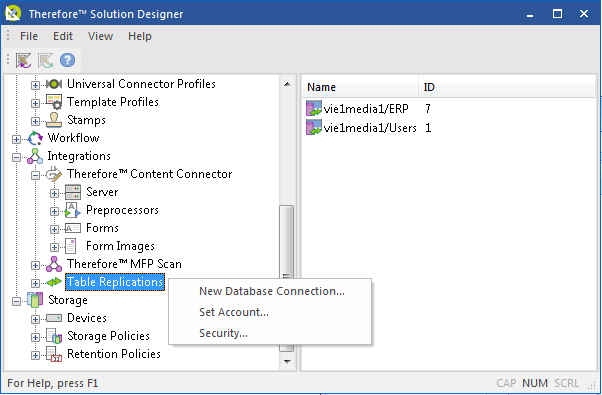Select the vie1media1/Users entry
This screenshot has width=602, height=395.
[370, 127]
